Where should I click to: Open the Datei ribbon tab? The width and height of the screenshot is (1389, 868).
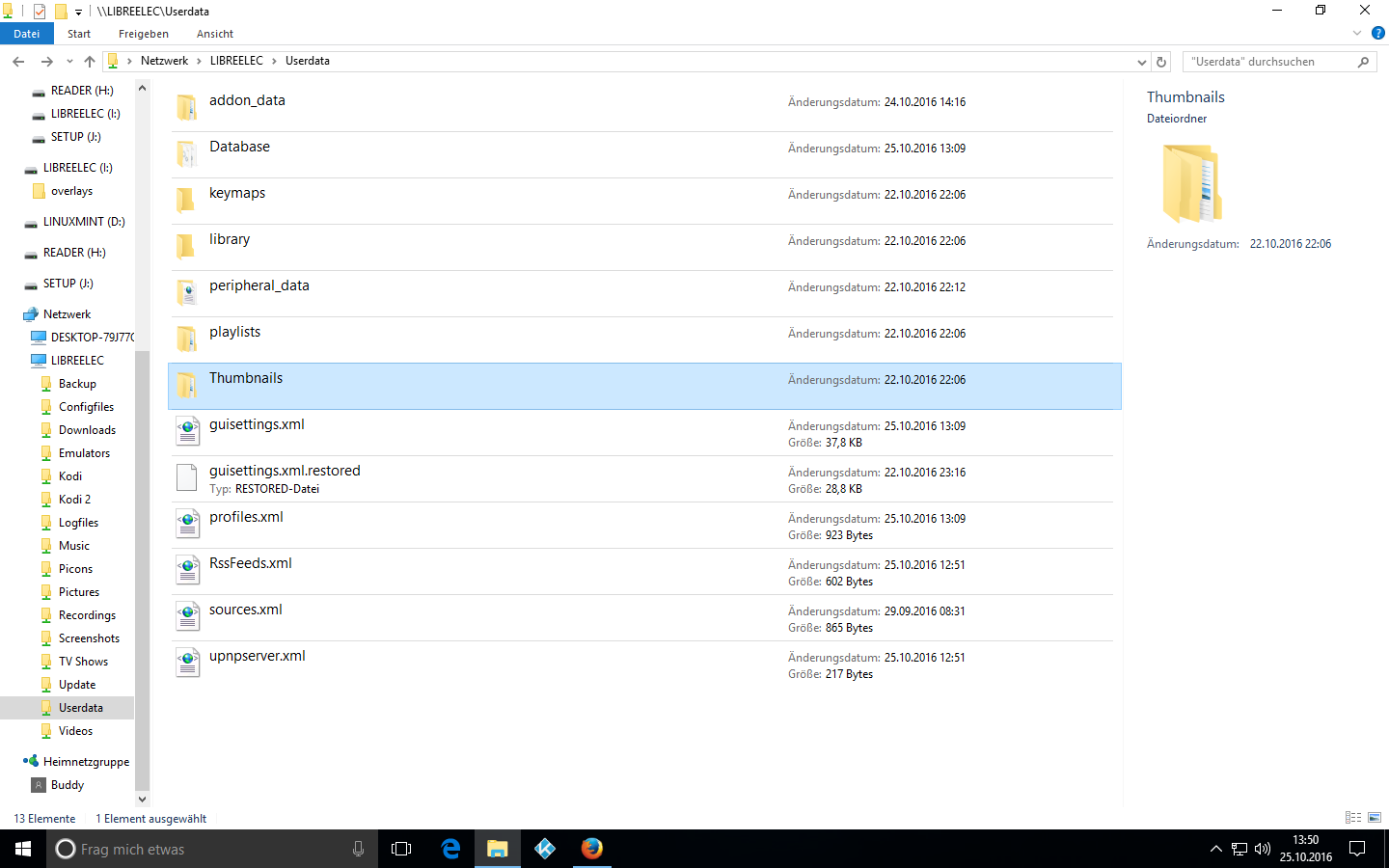click(x=26, y=34)
